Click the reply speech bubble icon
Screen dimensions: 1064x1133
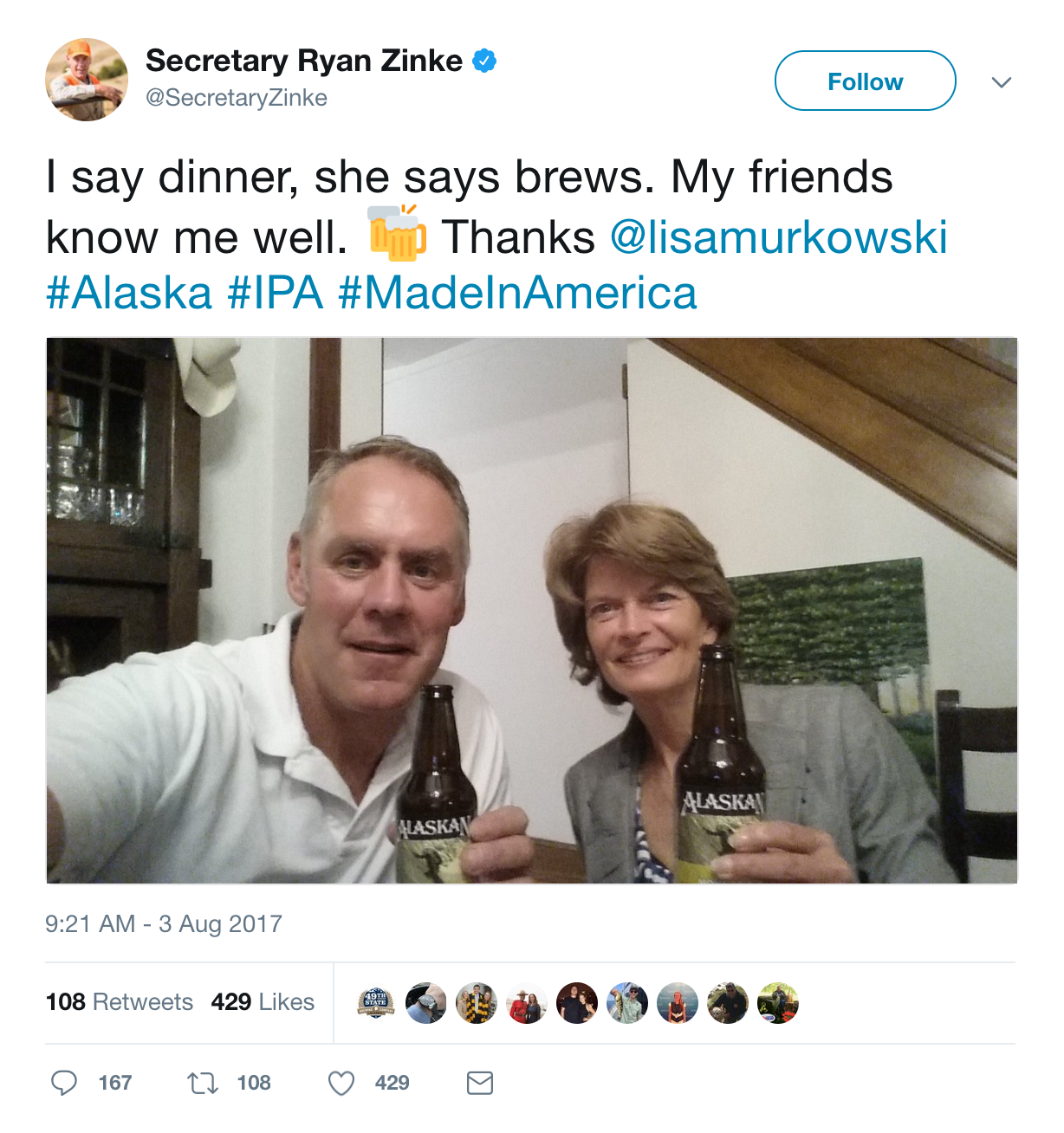(x=64, y=1083)
